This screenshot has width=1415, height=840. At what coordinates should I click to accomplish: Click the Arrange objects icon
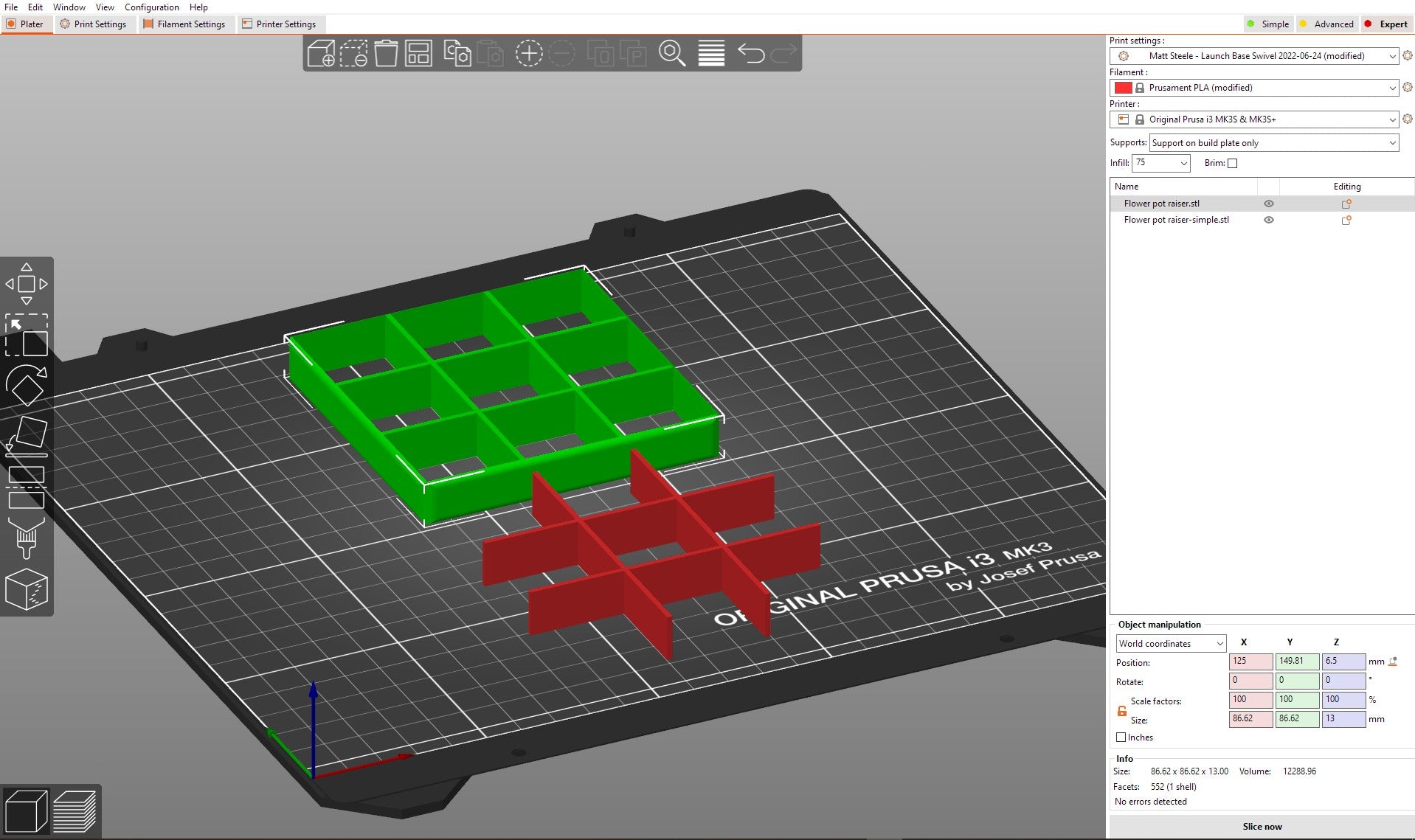tap(418, 54)
